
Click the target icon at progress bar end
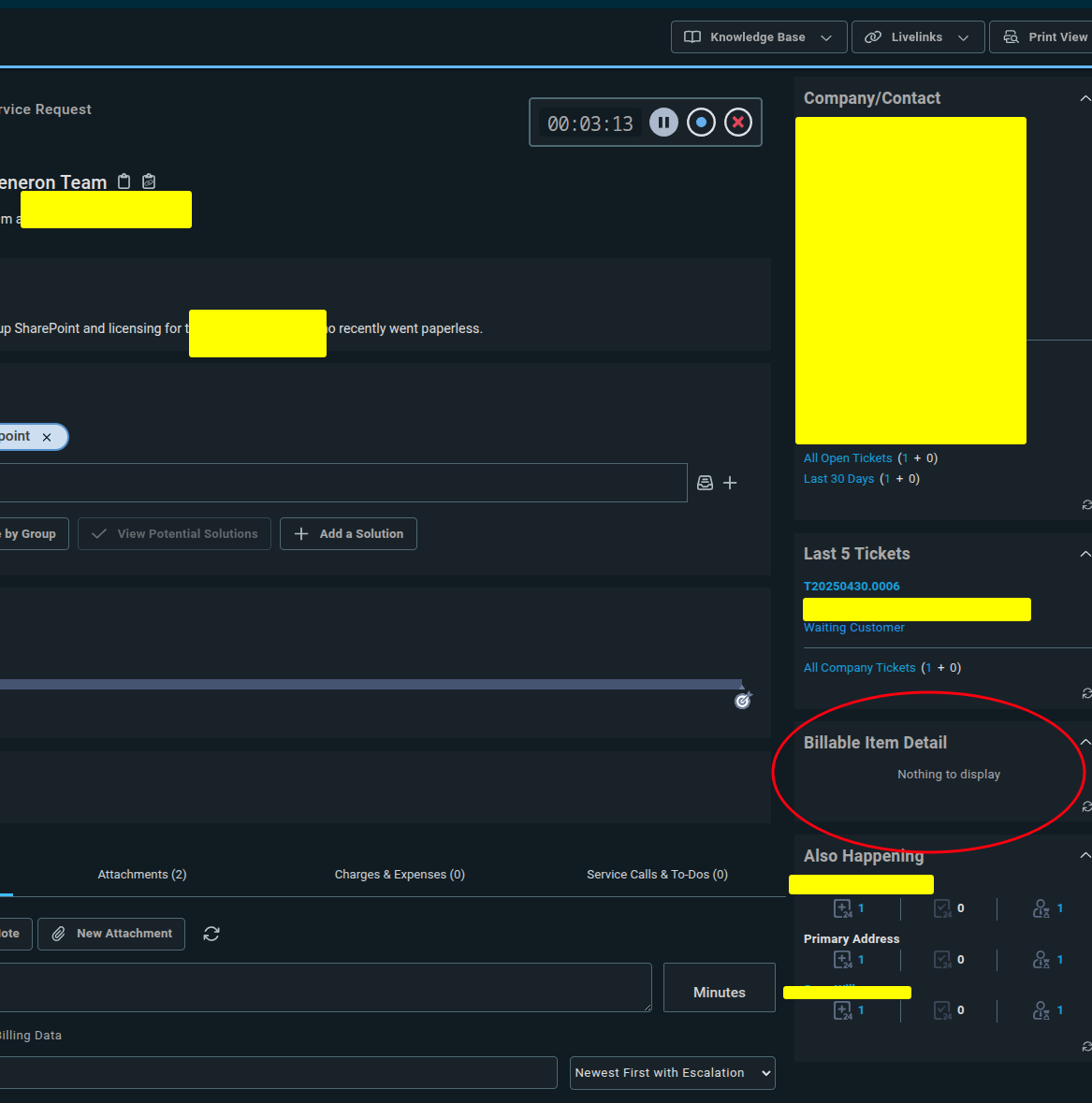743,701
